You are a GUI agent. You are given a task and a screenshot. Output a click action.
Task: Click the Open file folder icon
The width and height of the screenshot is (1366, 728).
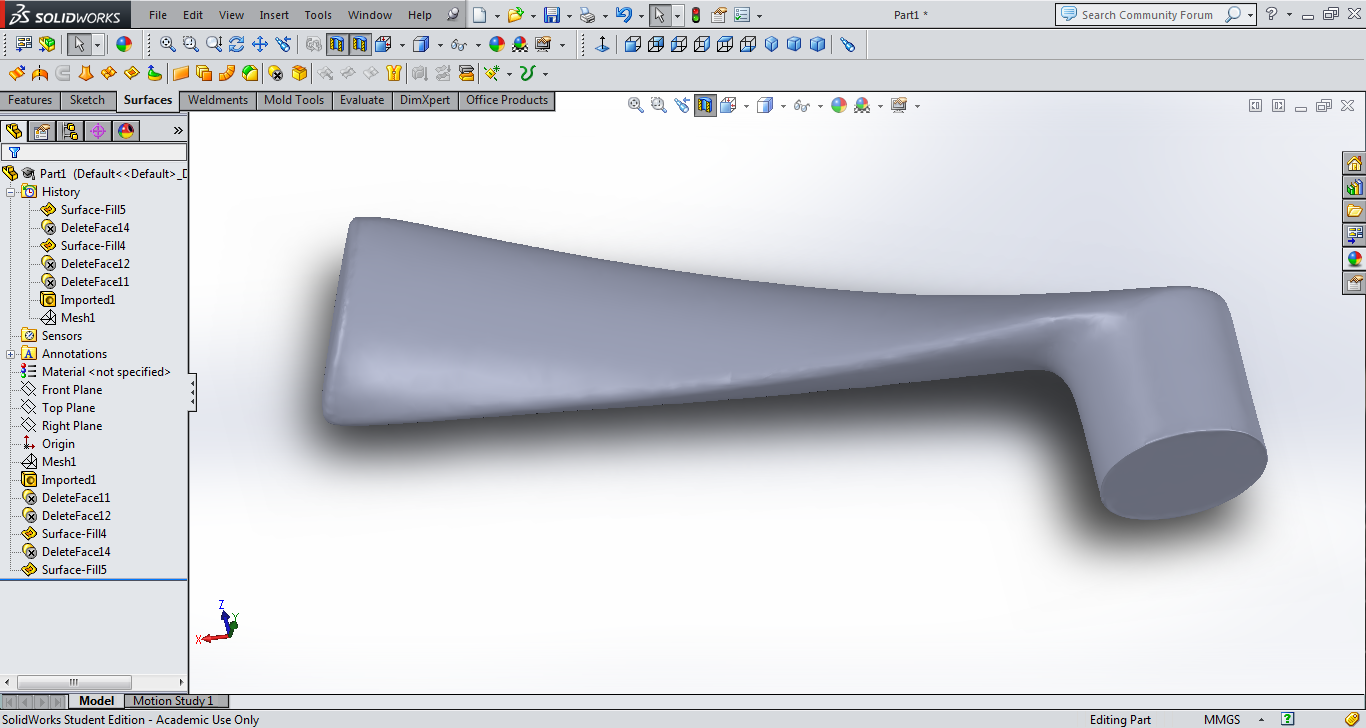515,15
